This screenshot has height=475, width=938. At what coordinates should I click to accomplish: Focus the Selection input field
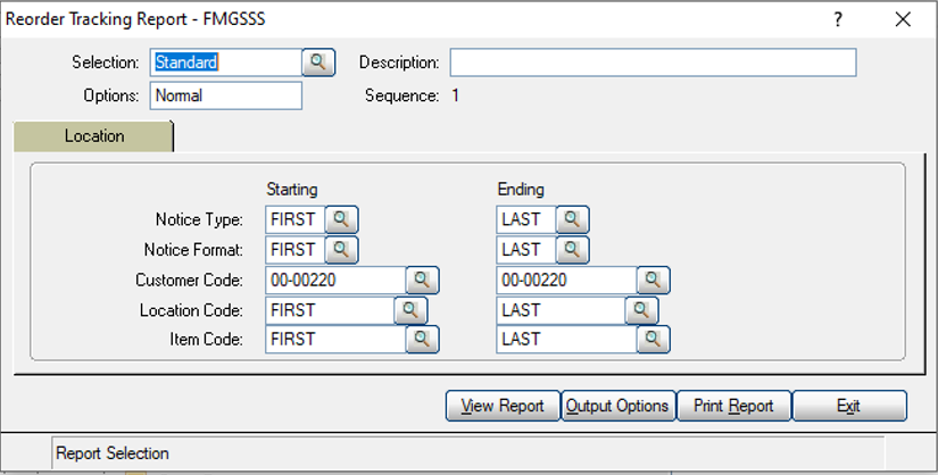pos(226,62)
